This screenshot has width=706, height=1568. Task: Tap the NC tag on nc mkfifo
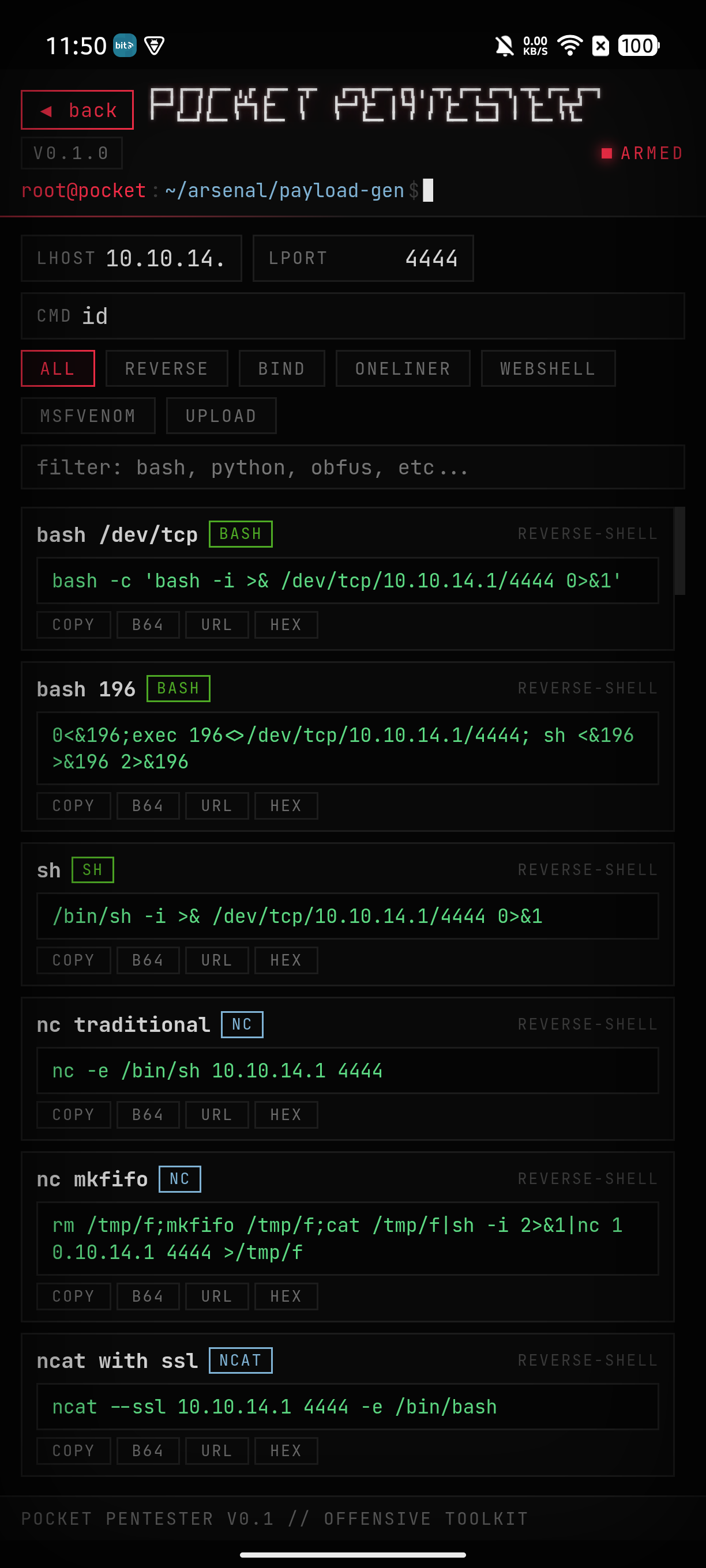coord(180,1179)
